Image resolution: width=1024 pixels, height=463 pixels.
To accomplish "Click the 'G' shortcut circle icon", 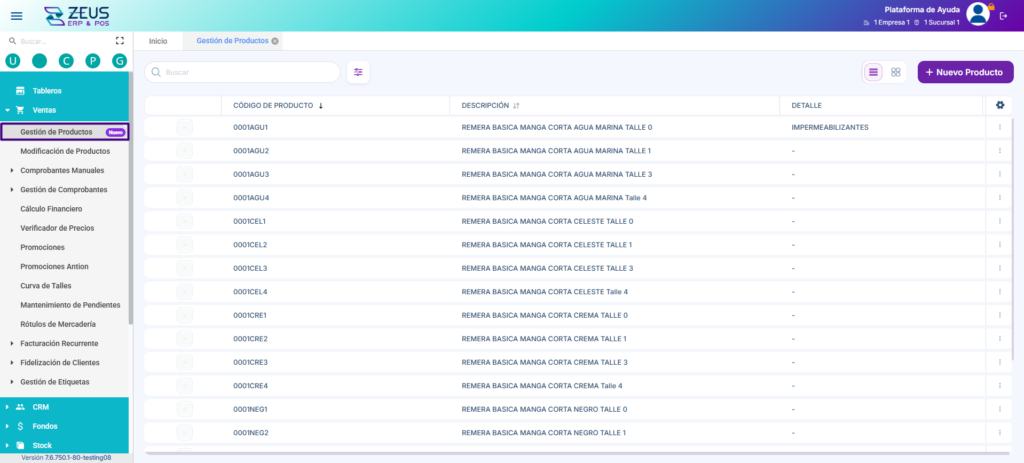I will point(119,61).
